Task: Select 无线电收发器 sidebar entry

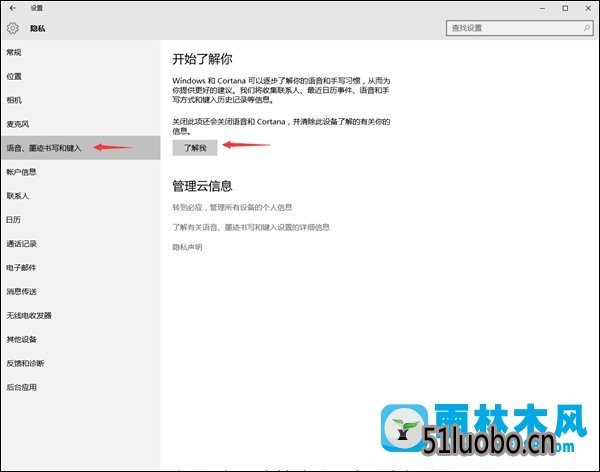Action: (x=80, y=315)
